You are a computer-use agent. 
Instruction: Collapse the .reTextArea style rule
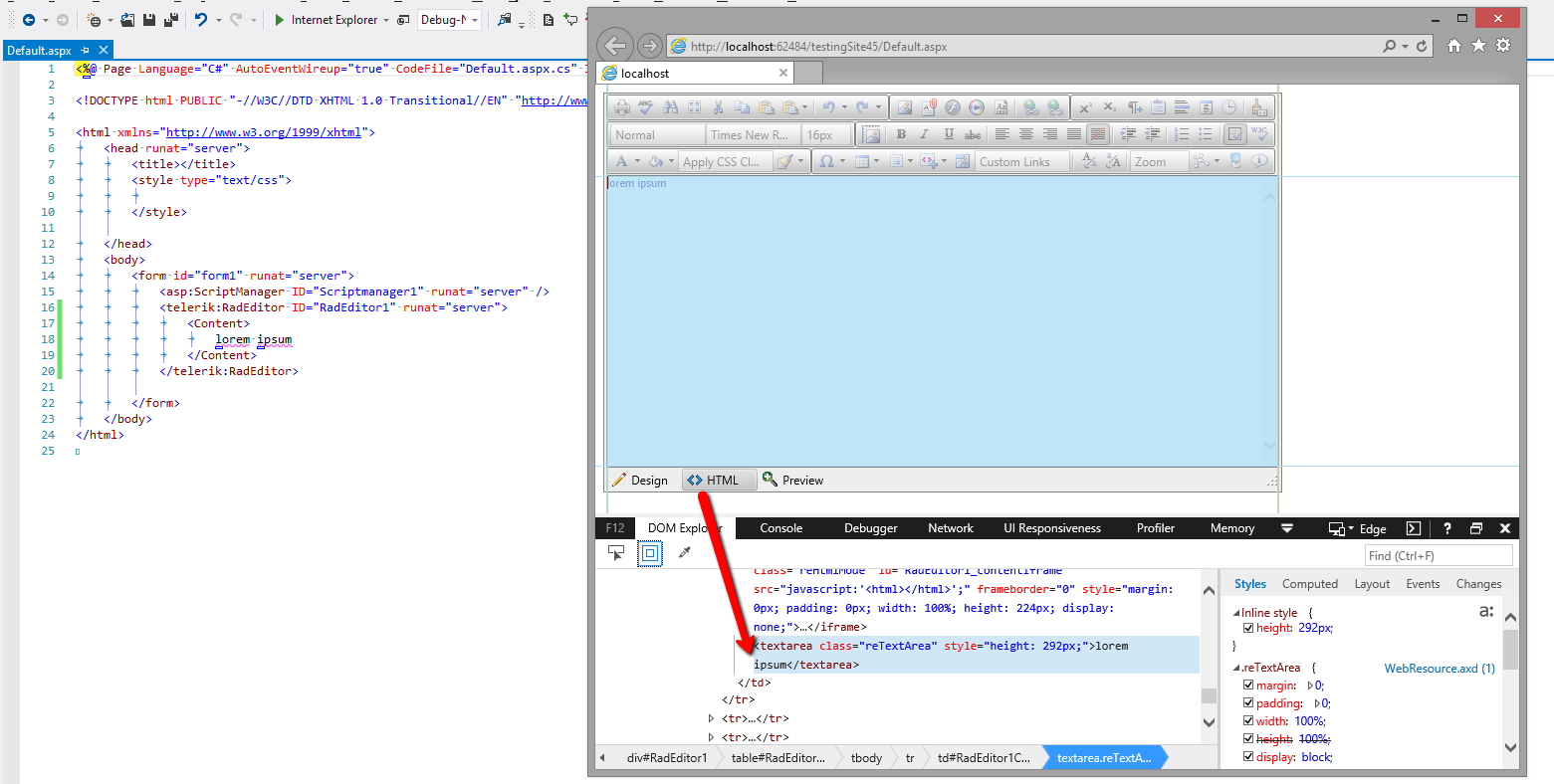tap(1236, 668)
